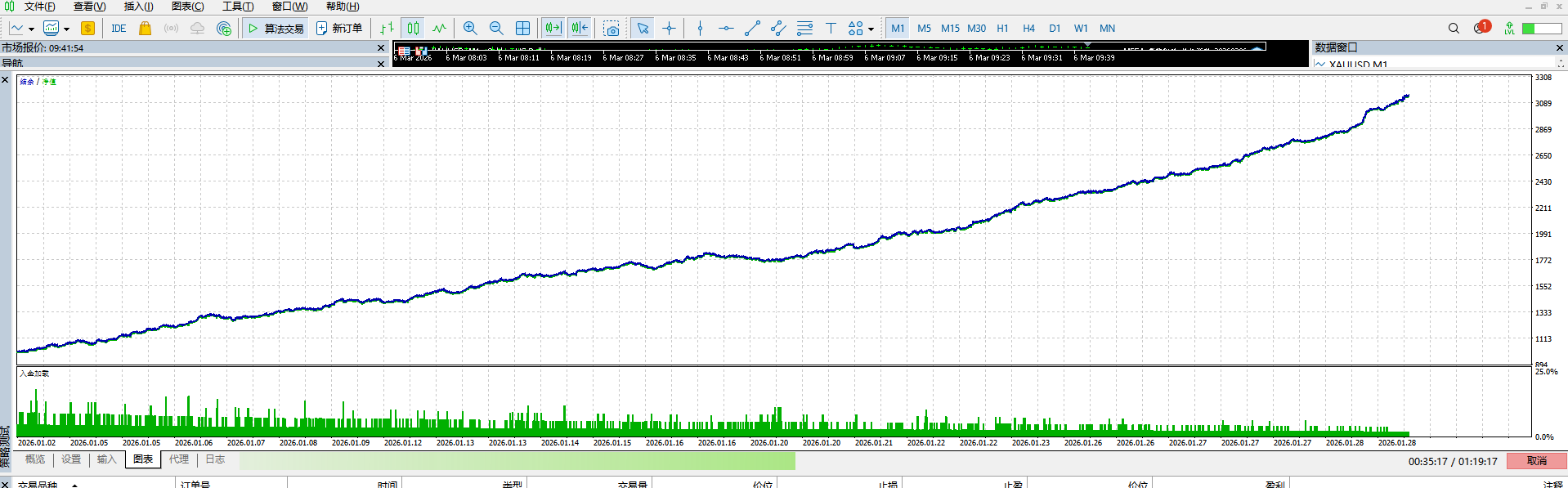Click the 新订单 new order button
This screenshot has width=1568, height=488.
tap(339, 29)
